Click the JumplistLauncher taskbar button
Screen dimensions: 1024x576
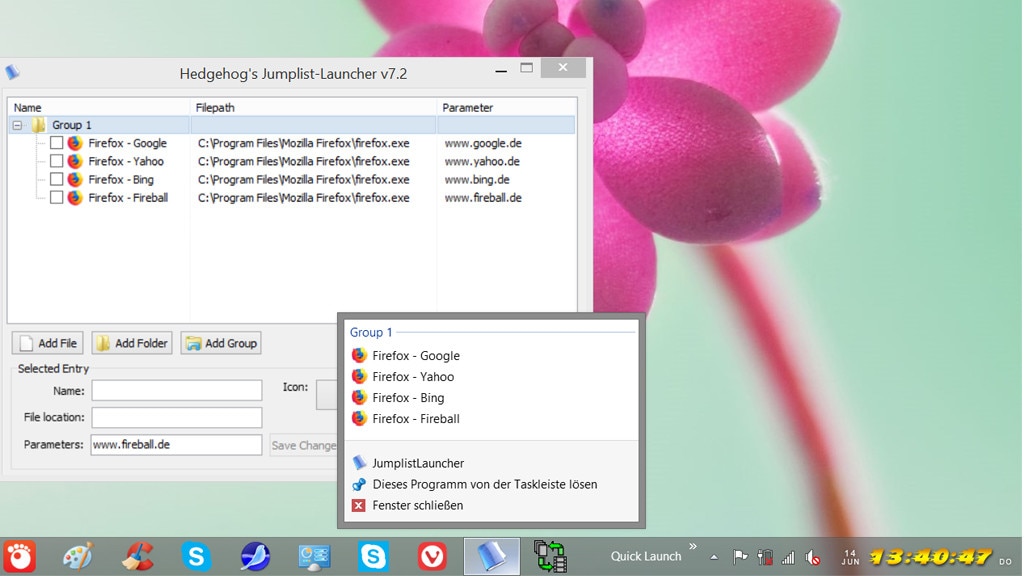point(491,556)
